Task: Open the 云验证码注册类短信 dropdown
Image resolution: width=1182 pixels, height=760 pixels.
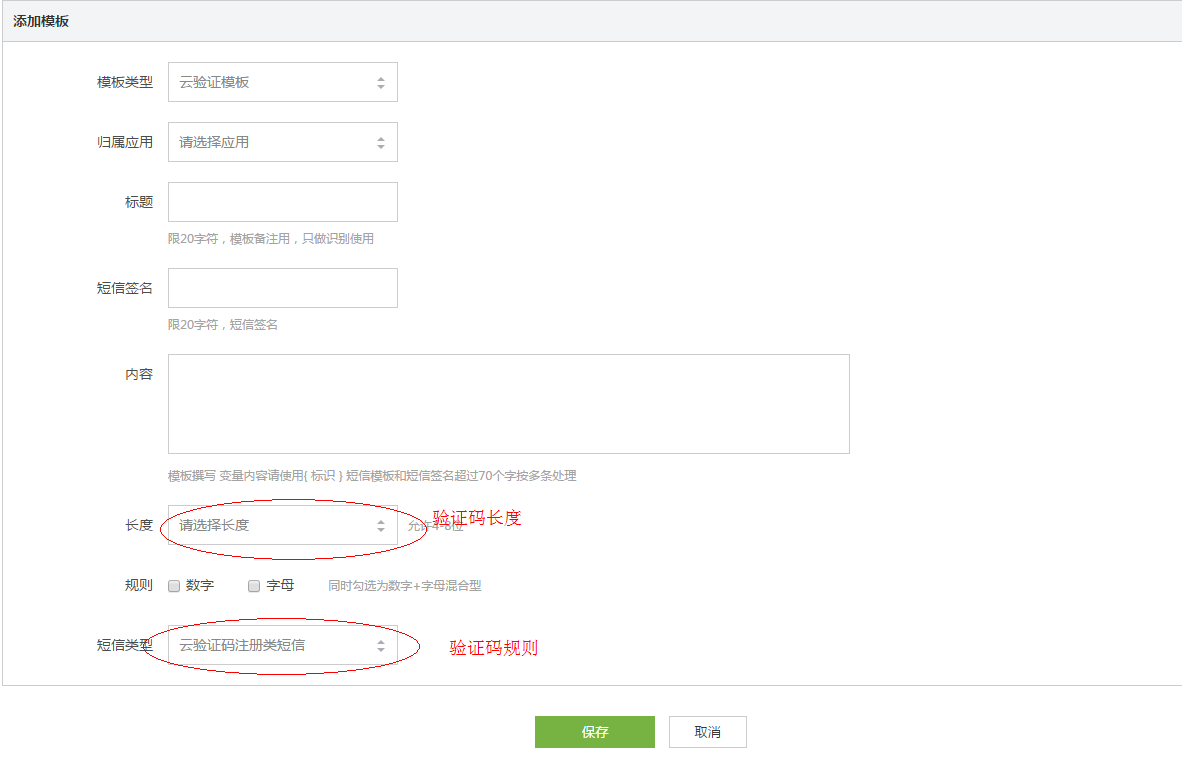Action: pos(270,646)
